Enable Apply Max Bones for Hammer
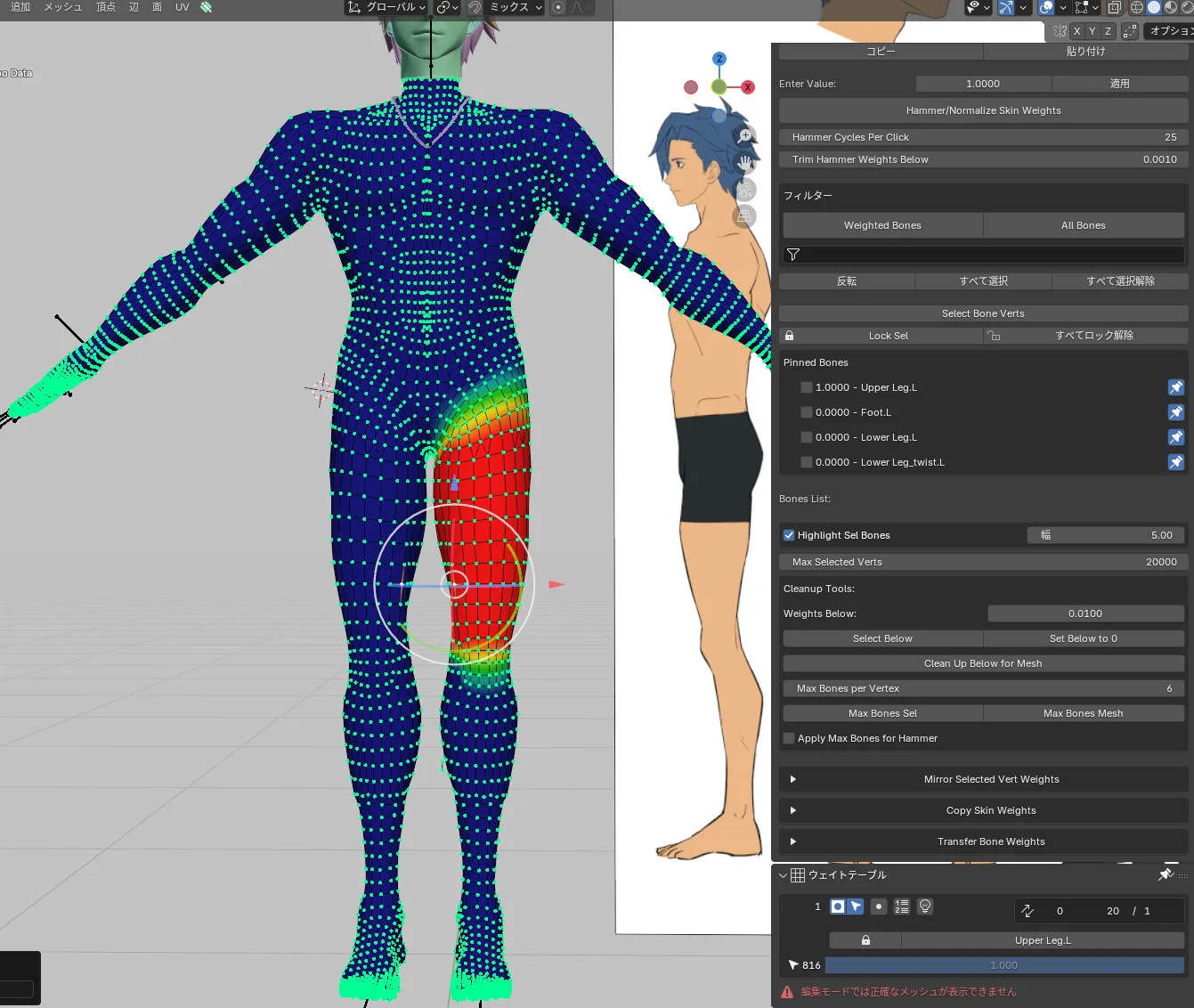The height and width of the screenshot is (1008, 1194). click(789, 738)
